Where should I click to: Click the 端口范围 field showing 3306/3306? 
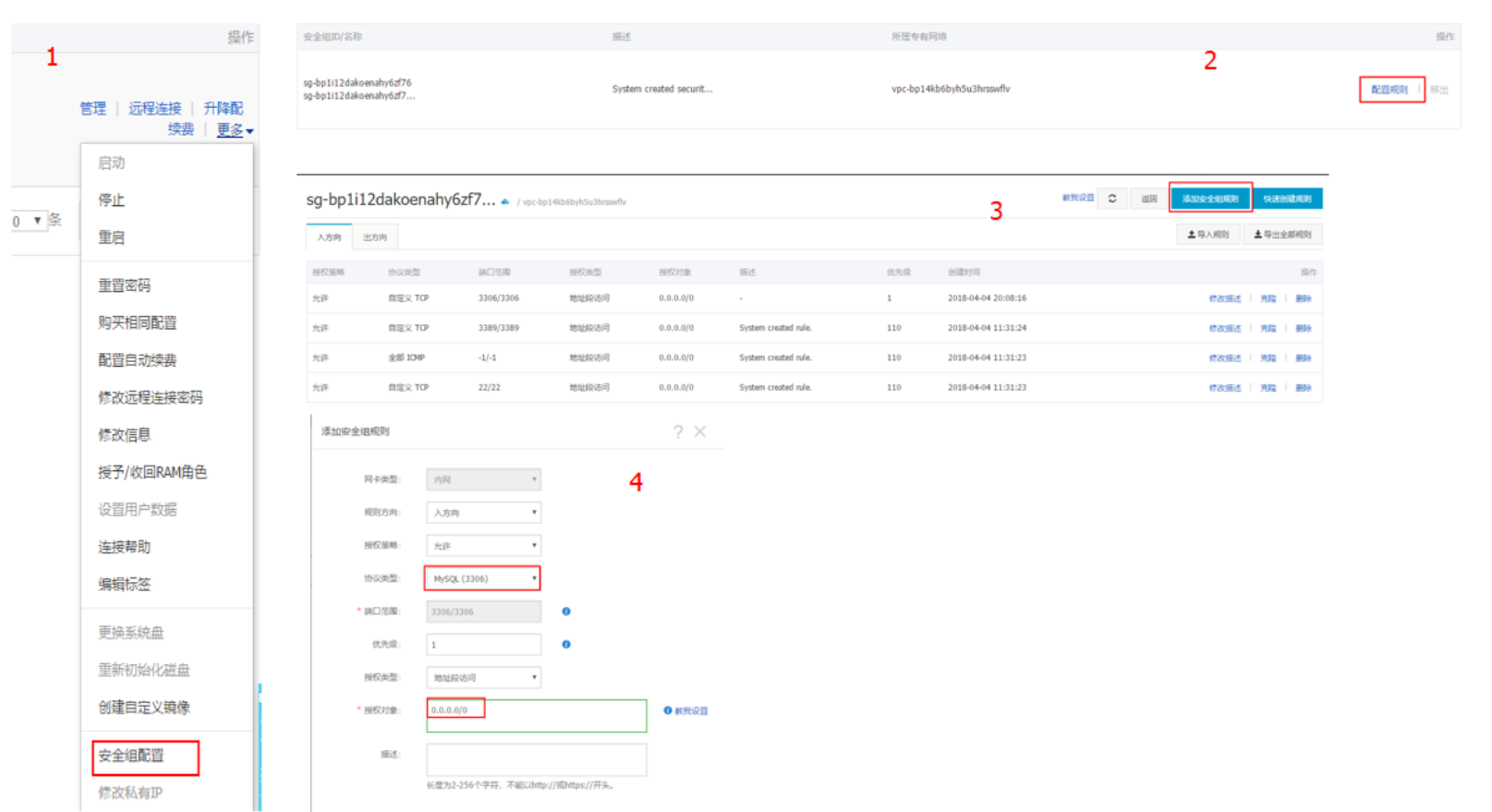pyautogui.click(x=483, y=612)
